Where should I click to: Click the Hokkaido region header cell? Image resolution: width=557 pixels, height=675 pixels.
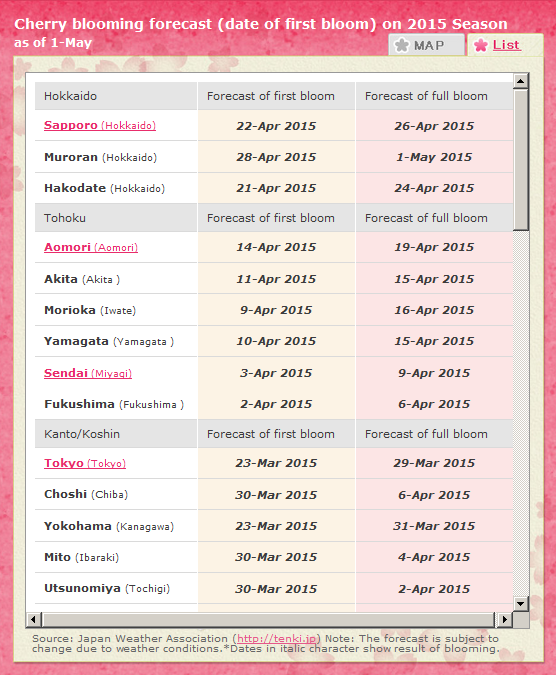(116, 96)
